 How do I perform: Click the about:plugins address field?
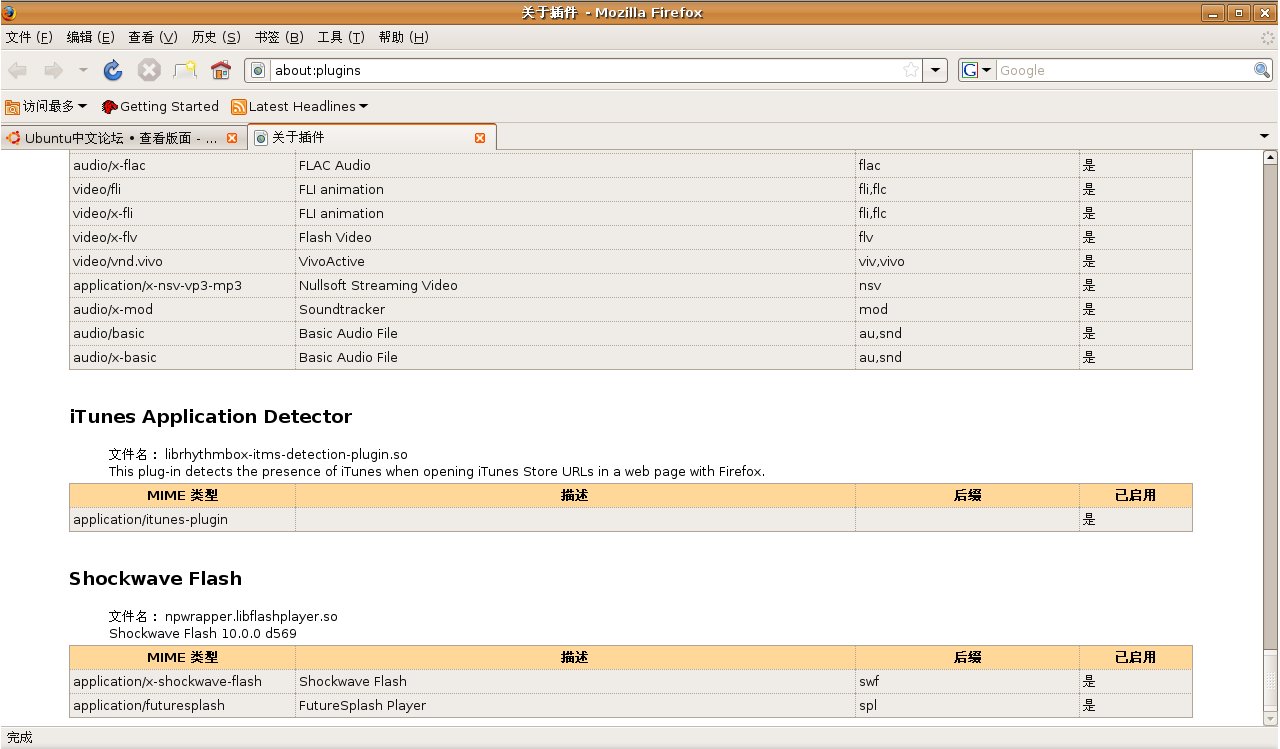(x=585, y=70)
